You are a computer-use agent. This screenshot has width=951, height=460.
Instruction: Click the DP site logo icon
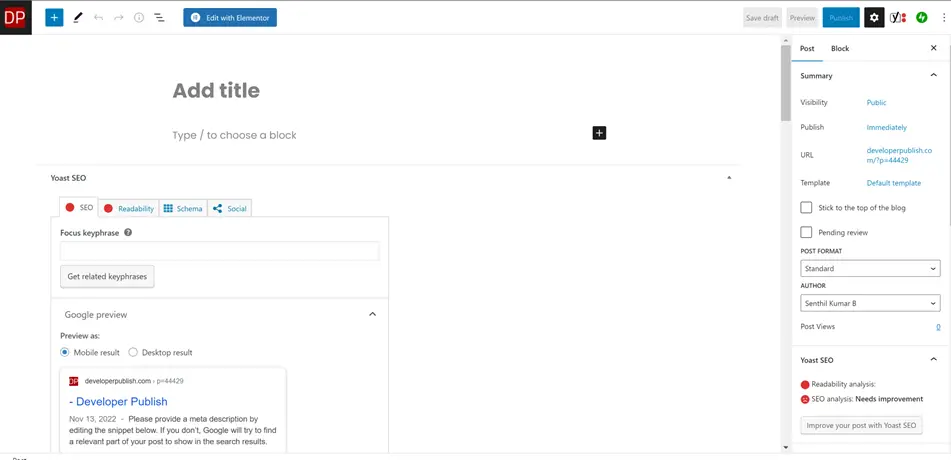tap(15, 18)
